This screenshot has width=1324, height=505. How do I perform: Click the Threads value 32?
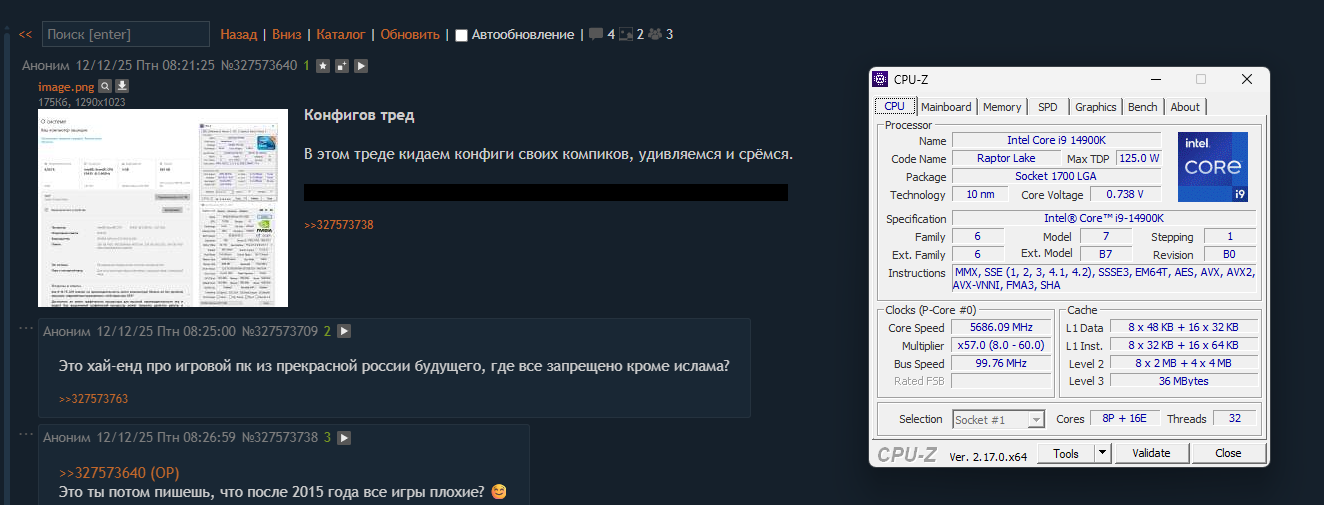(x=1234, y=420)
